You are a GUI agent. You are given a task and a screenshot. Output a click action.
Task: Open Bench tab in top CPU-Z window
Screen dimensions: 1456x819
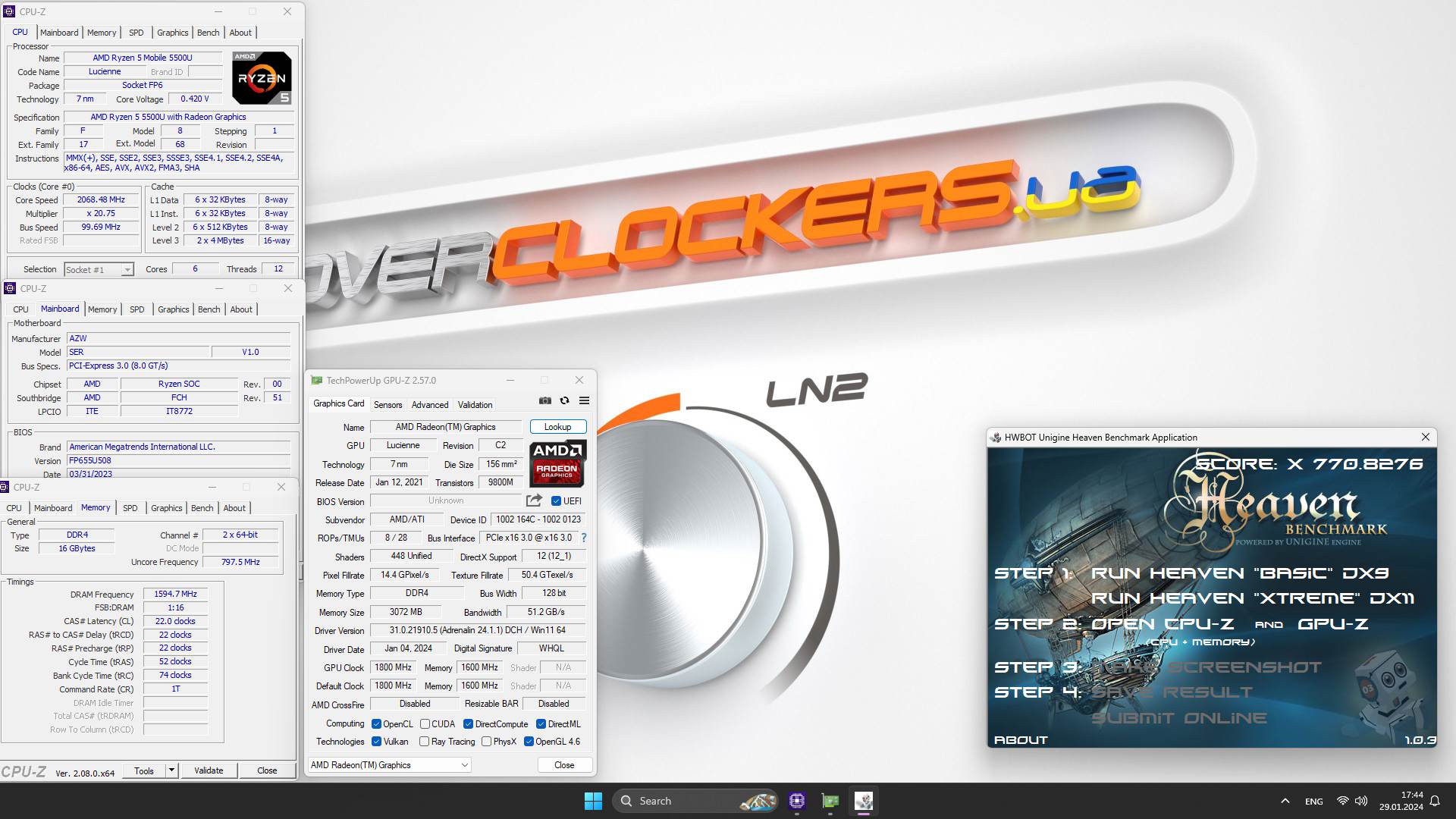point(208,33)
